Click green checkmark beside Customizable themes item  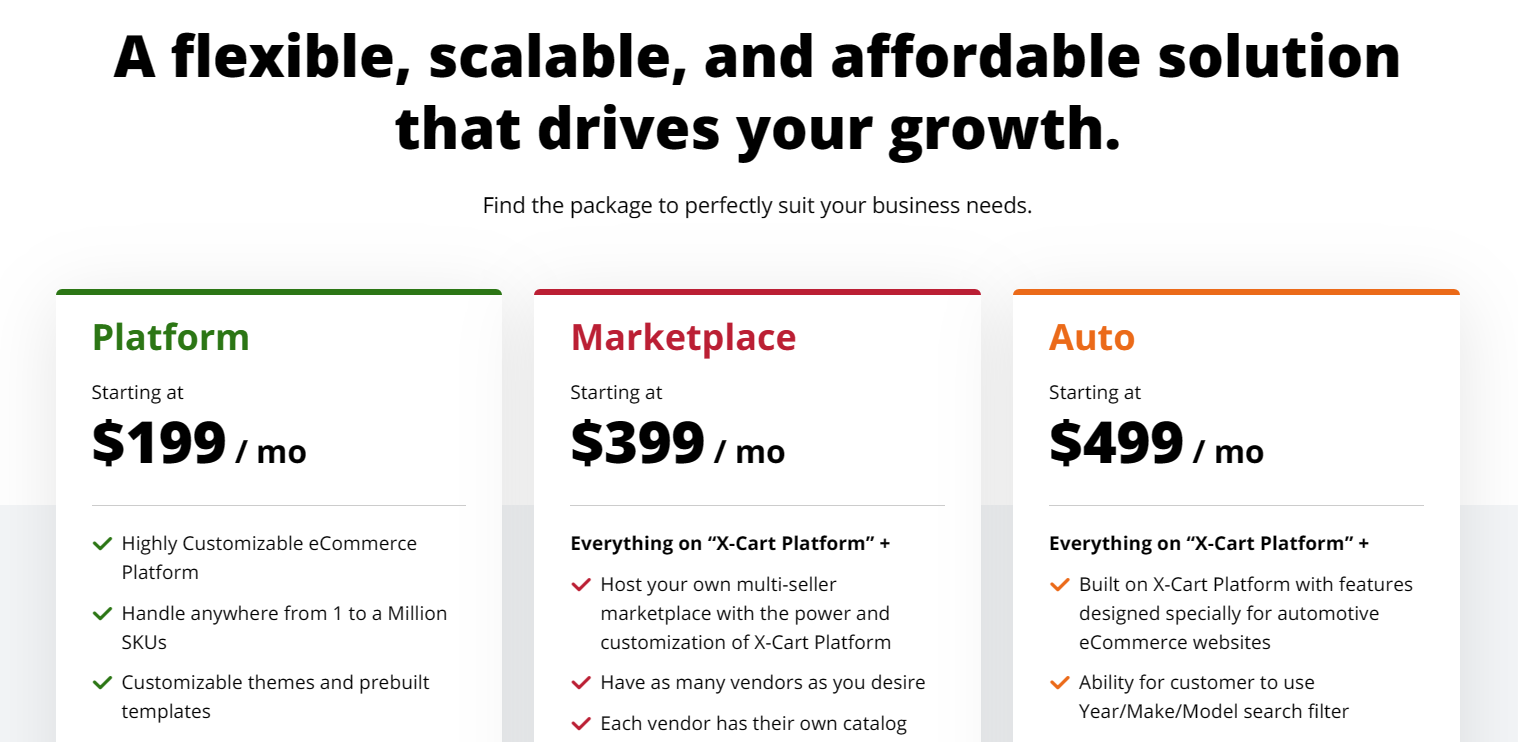[102, 683]
